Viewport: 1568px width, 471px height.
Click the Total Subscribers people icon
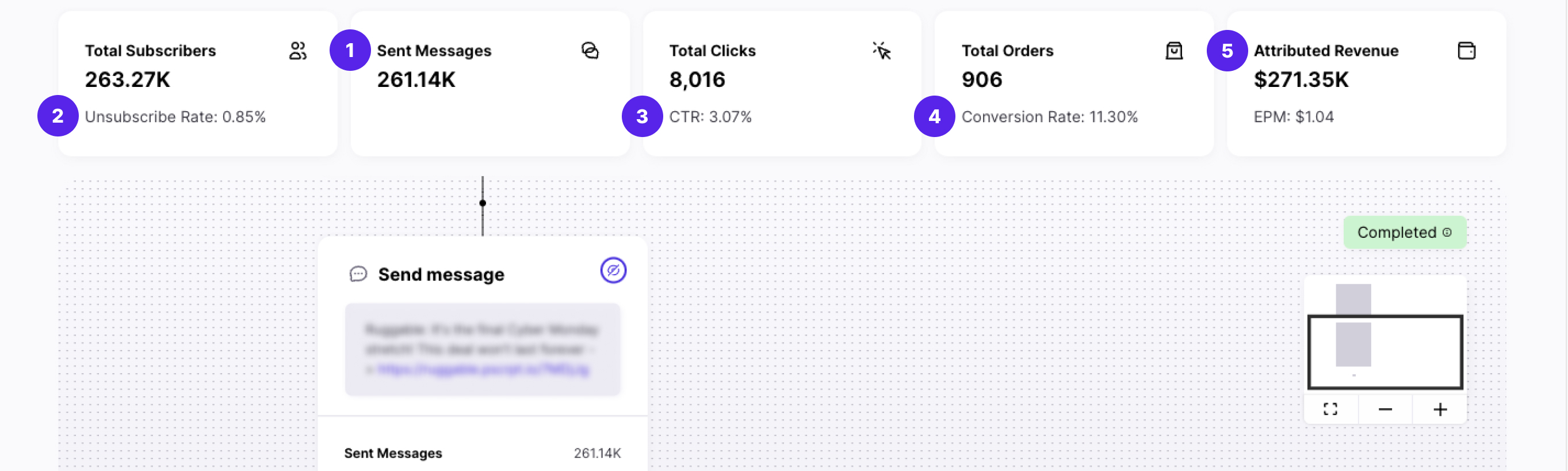point(297,52)
